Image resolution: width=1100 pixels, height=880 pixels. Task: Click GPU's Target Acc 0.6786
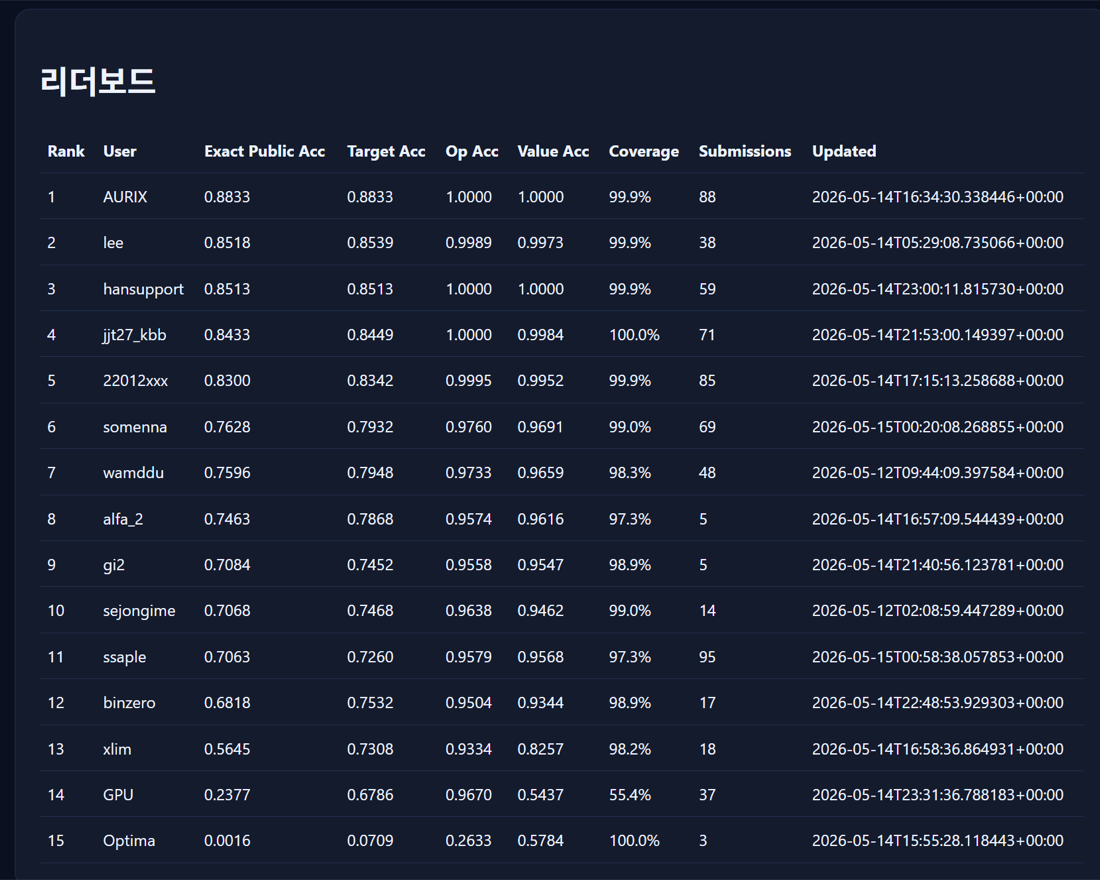coord(370,795)
